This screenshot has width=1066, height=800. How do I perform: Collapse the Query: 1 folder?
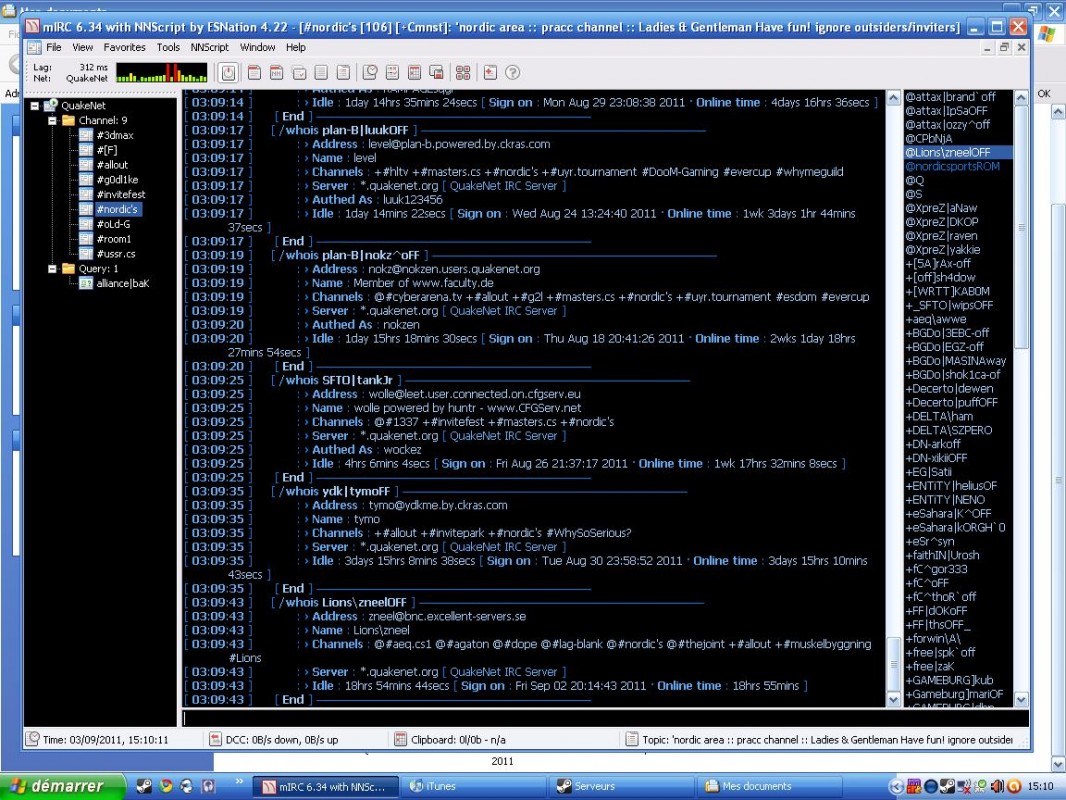[53, 269]
